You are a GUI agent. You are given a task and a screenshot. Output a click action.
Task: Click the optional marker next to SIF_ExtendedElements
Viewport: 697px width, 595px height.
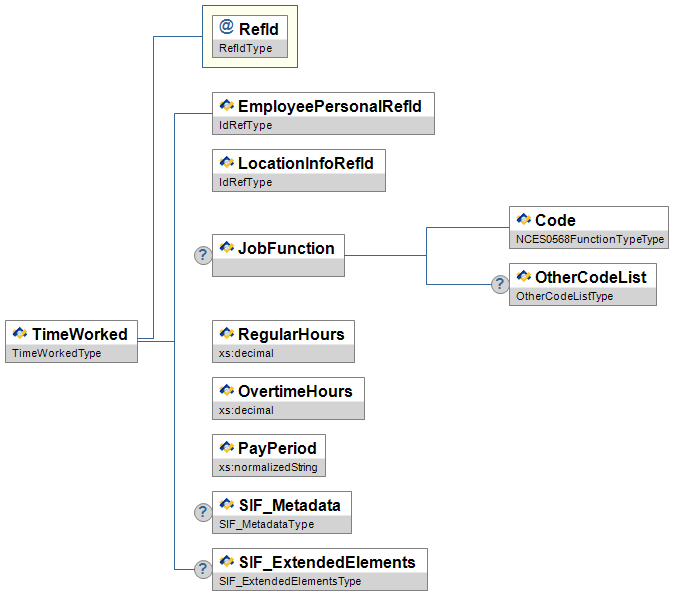(x=202, y=569)
